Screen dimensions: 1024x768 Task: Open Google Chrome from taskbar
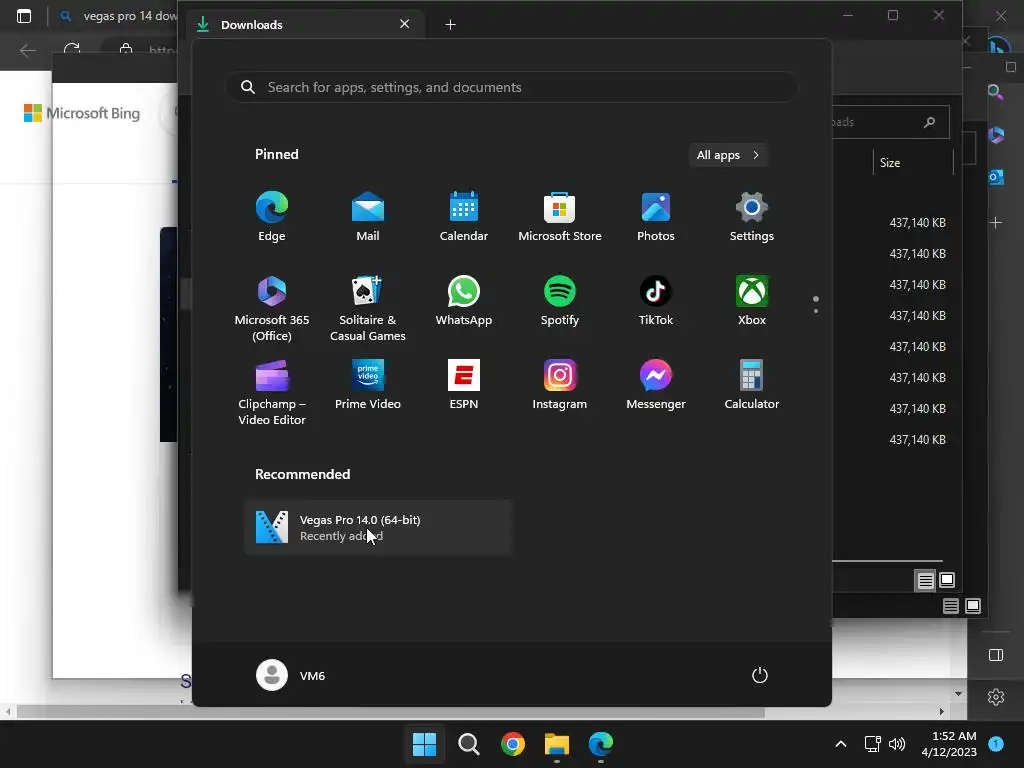pos(513,744)
